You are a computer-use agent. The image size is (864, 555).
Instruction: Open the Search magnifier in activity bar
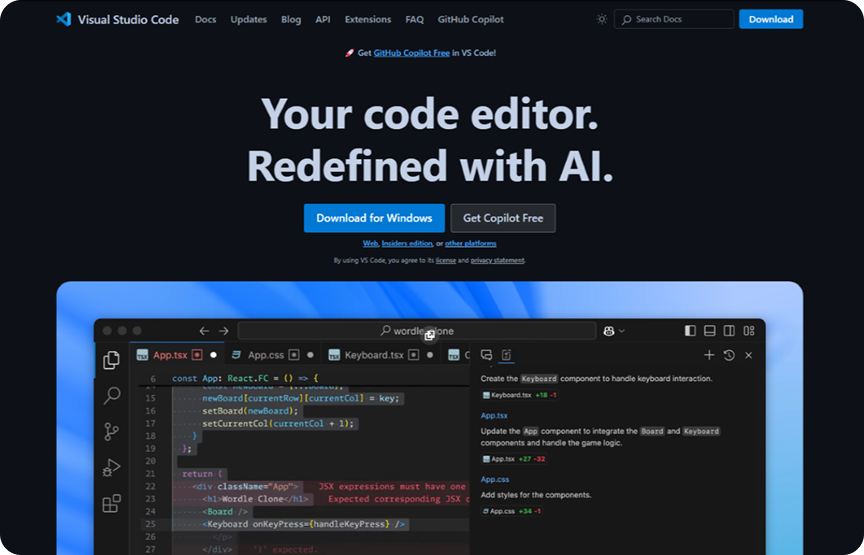112,395
